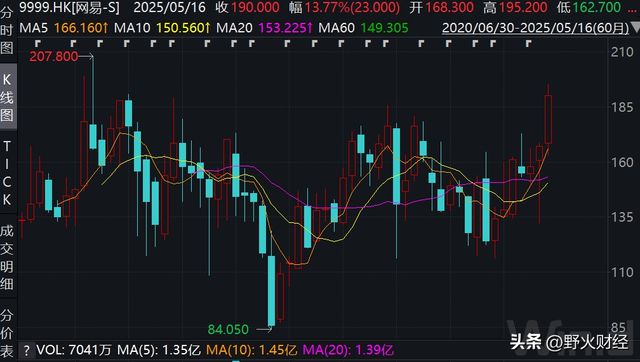The image size is (640, 362).
Task: Click the 9999.HK[网易-S] stock title
Action: tap(69, 7)
